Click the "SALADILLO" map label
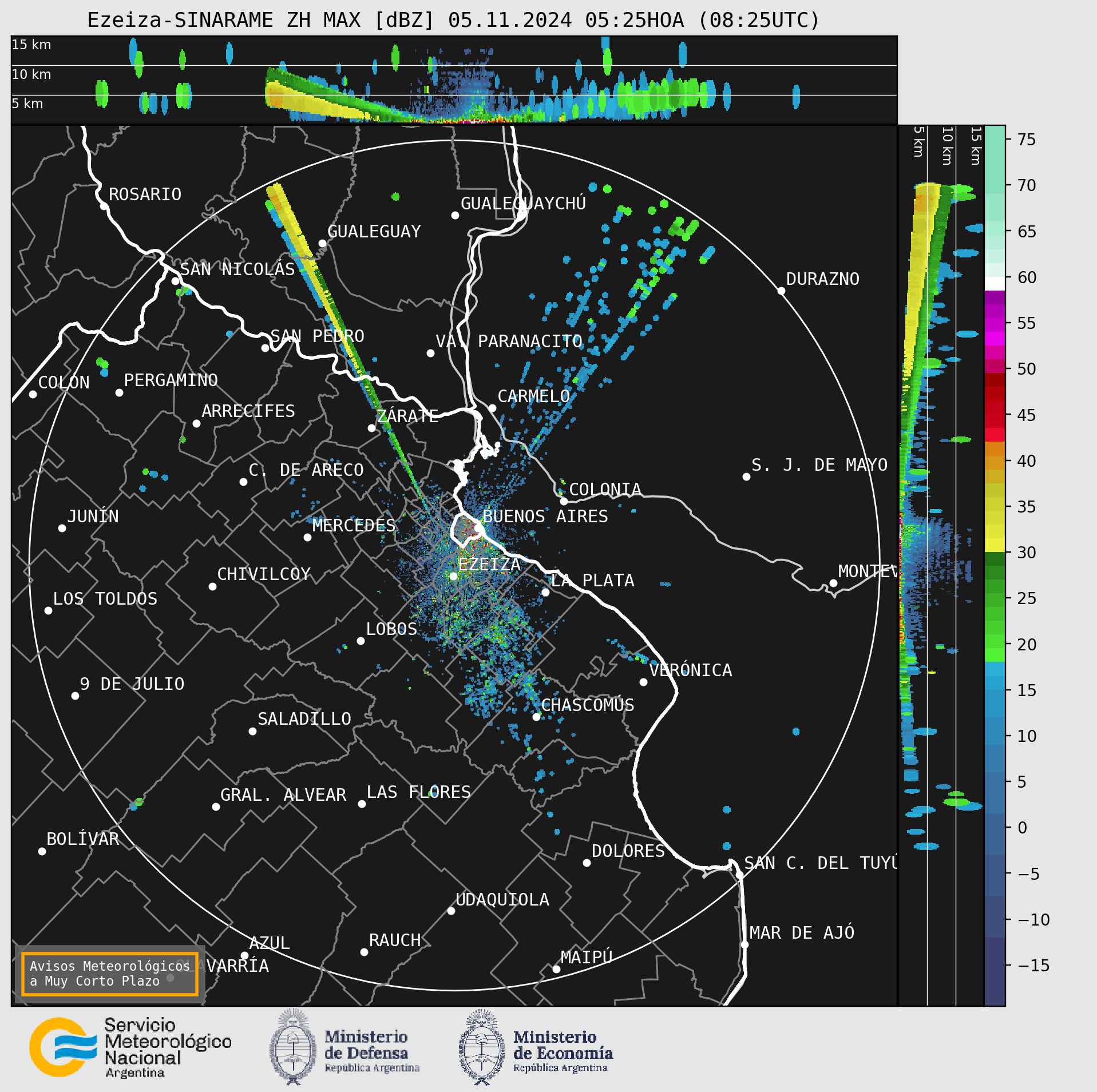 304,718
